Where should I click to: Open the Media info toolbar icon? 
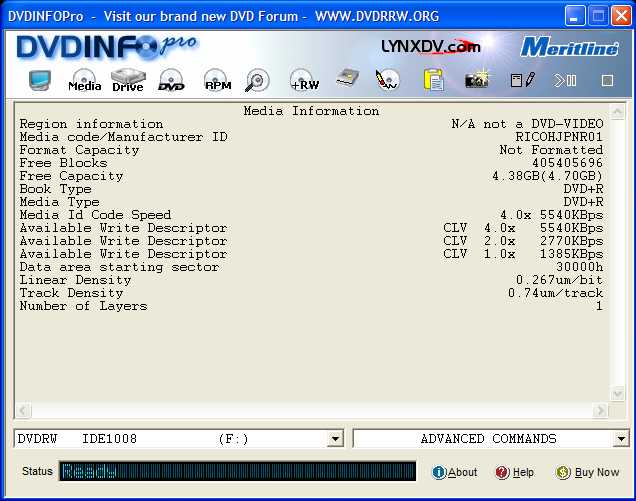click(84, 80)
